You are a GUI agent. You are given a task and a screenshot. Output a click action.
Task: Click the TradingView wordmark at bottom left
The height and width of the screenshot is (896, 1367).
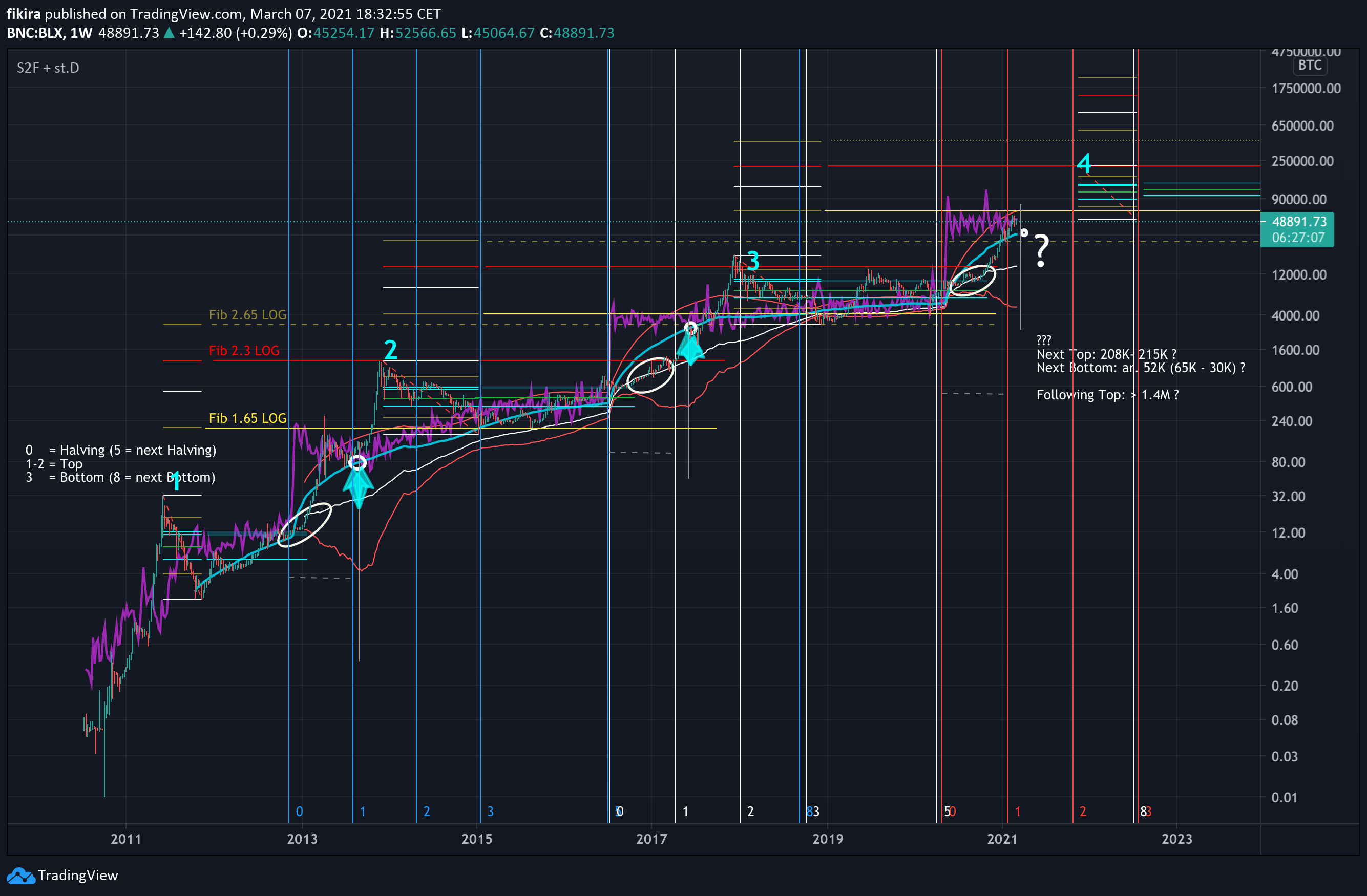coord(78,876)
